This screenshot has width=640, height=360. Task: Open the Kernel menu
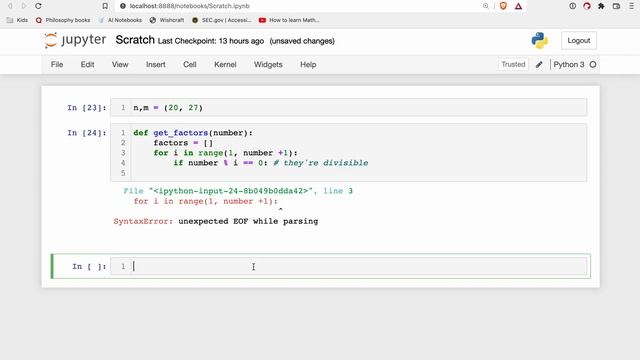point(225,64)
